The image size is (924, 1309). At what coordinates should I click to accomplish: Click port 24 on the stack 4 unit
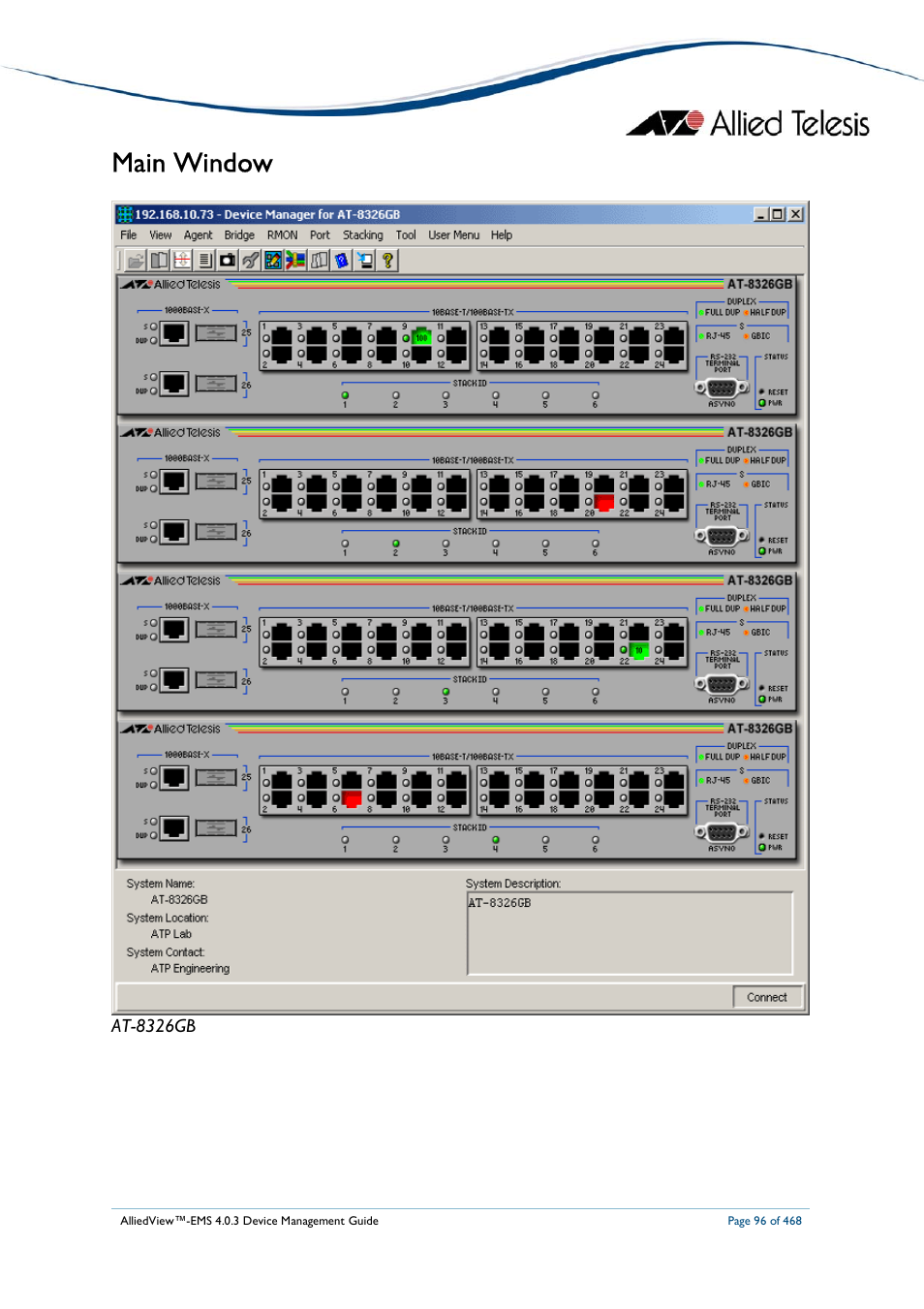(674, 799)
